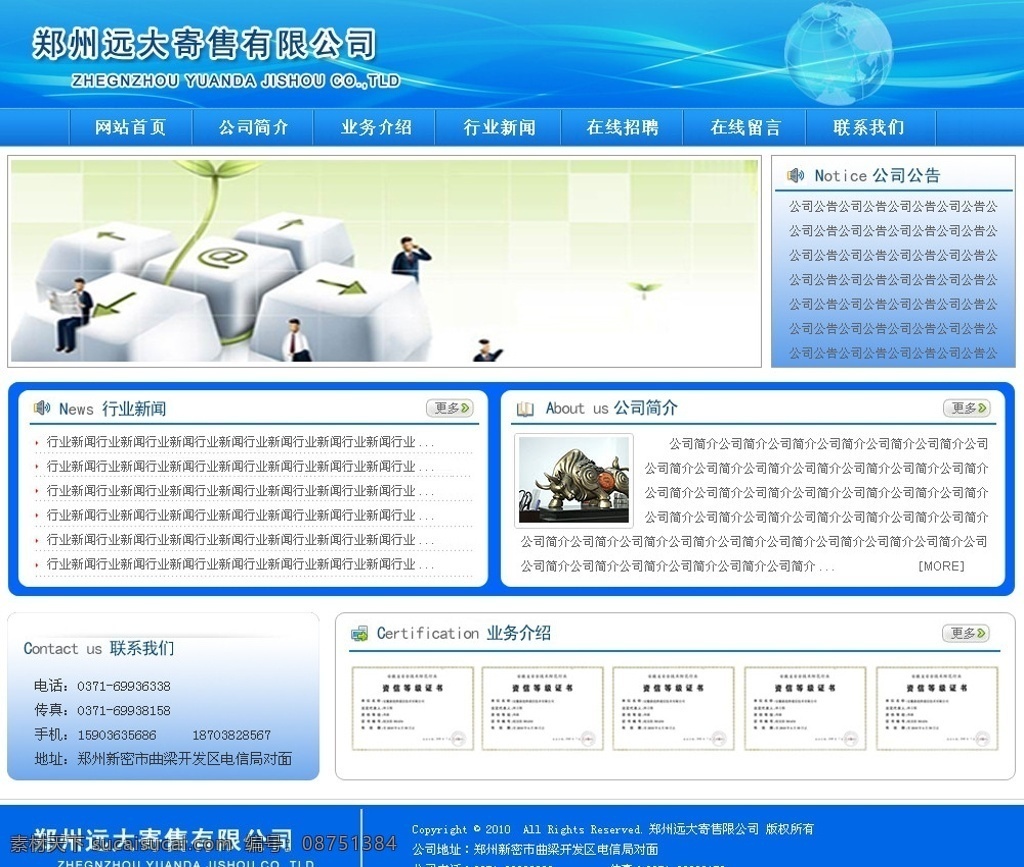Click the 郑州远大寄售有限公司 title in the header
The image size is (1024, 867).
tap(204, 44)
